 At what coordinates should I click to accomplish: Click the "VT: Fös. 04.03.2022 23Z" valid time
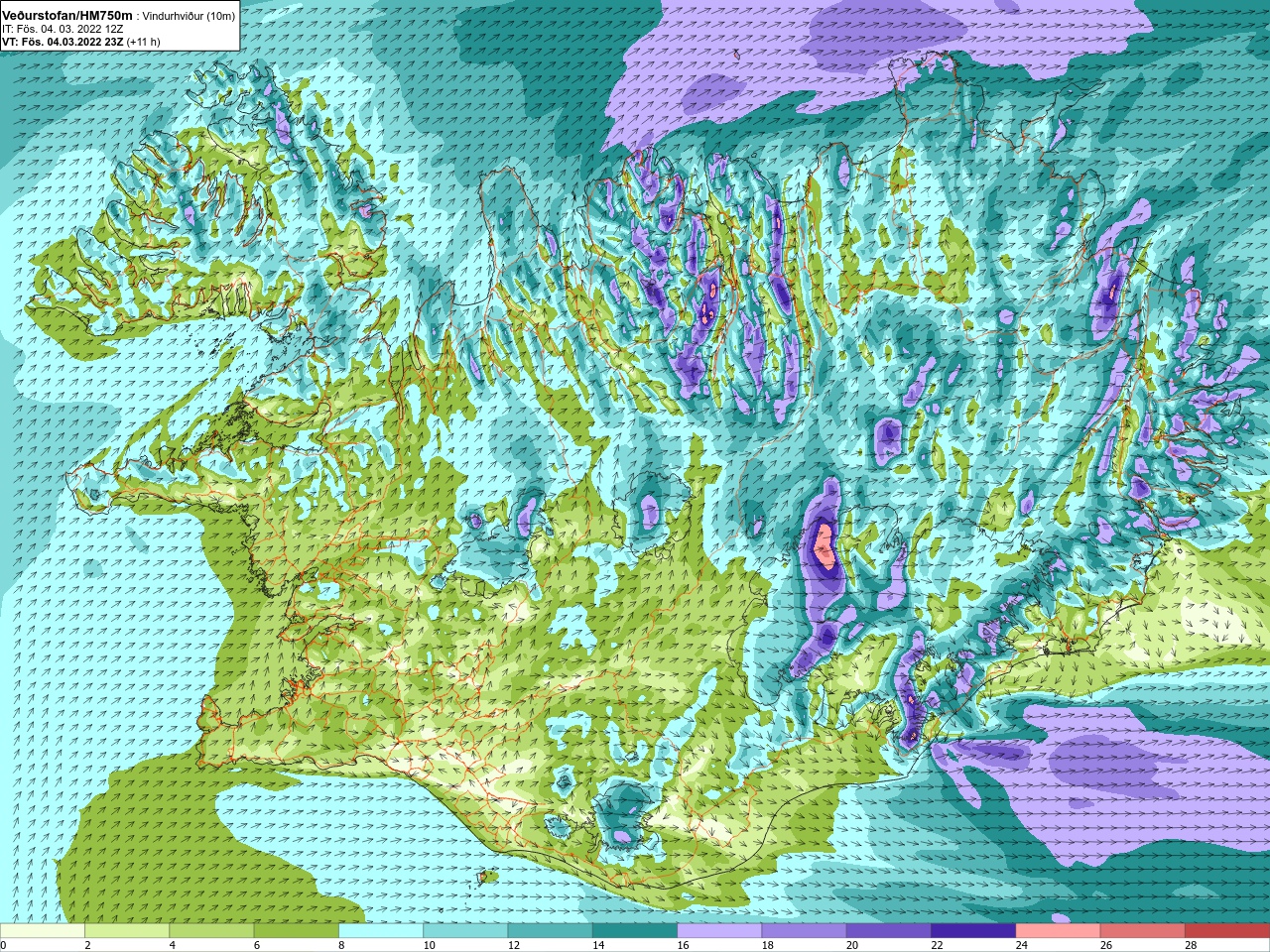[63, 42]
